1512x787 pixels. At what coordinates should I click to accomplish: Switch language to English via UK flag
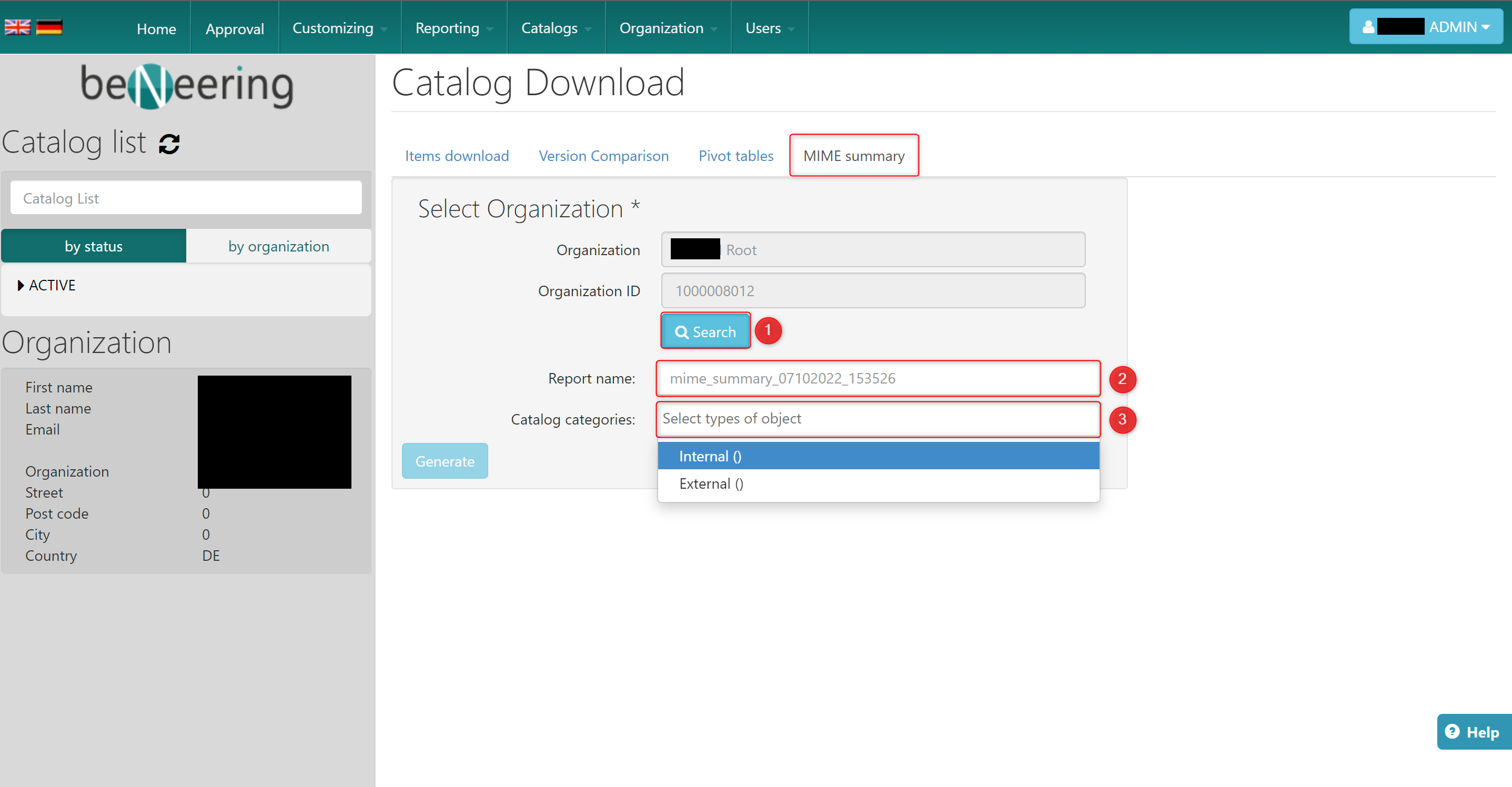[17, 27]
